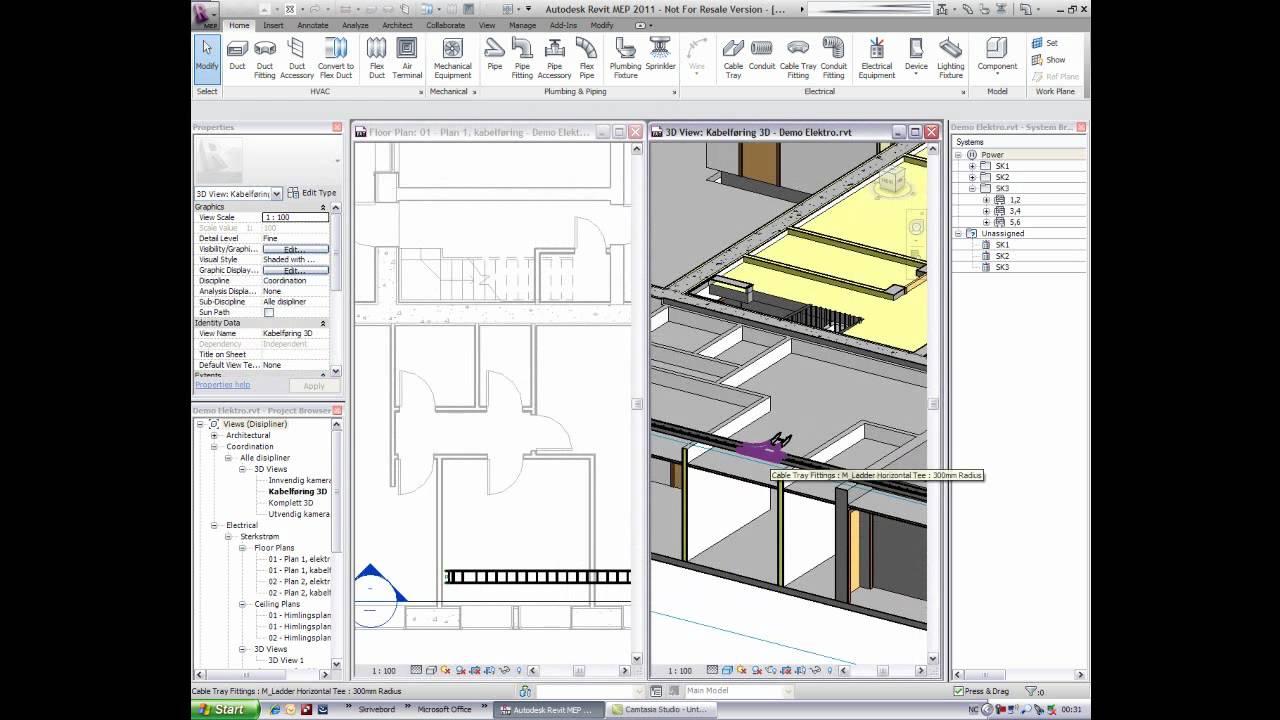Switch to the Collaborate ribbon tab
Image resolution: width=1280 pixels, height=720 pixels.
pos(445,25)
